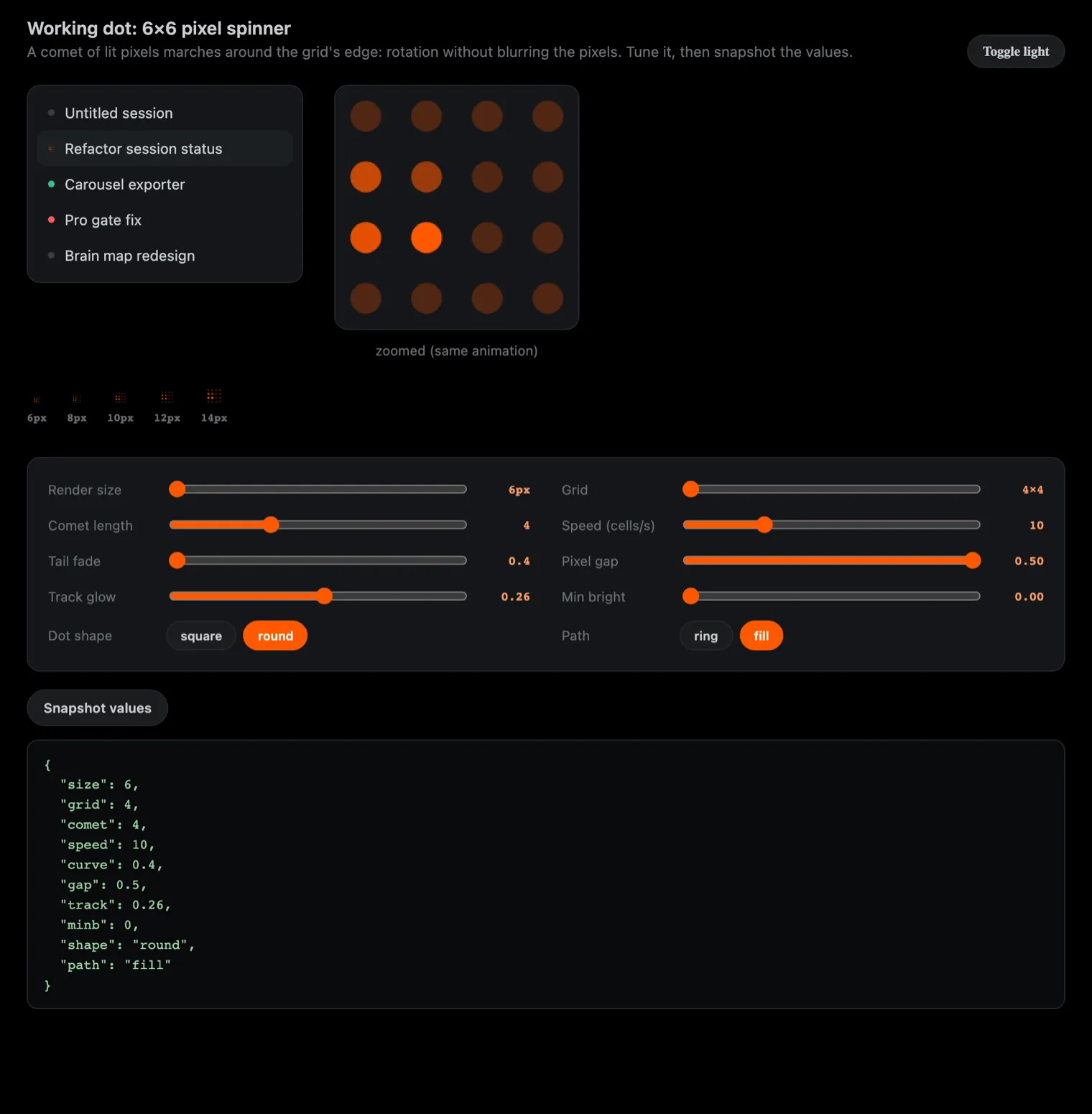Click the green status dot beside Carousel exporter

[51, 184]
